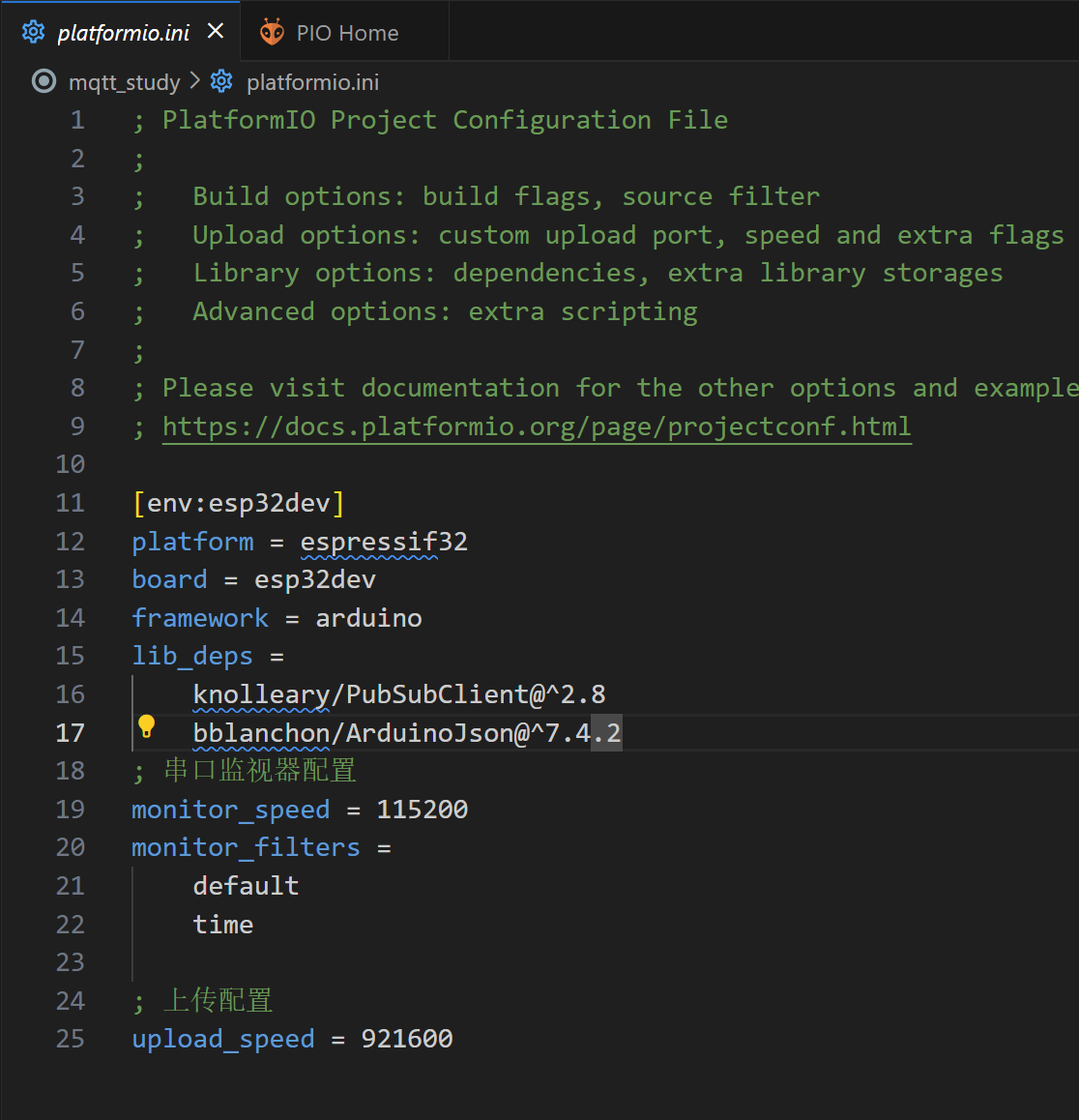Open the platformio.ini breadcrumb item
Image resolution: width=1079 pixels, height=1120 pixels.
click(312, 83)
